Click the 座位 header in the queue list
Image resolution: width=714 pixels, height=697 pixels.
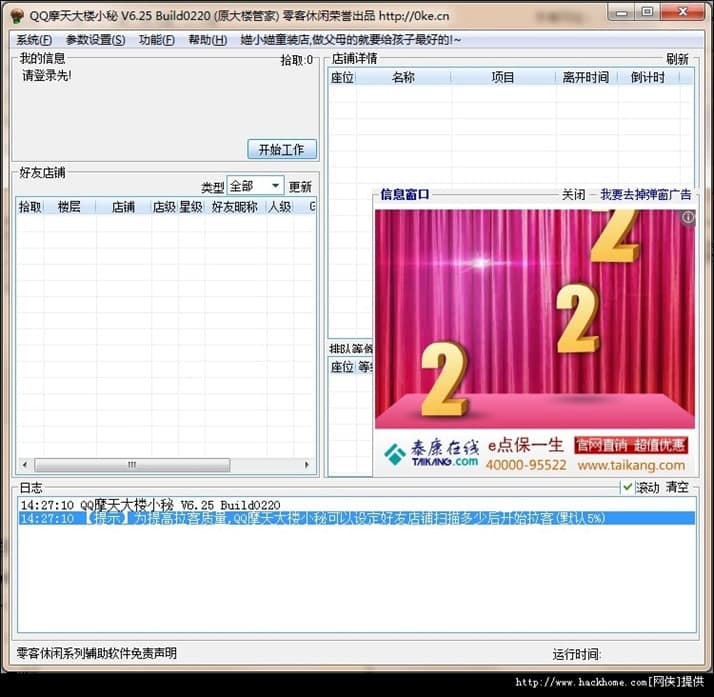[342, 367]
